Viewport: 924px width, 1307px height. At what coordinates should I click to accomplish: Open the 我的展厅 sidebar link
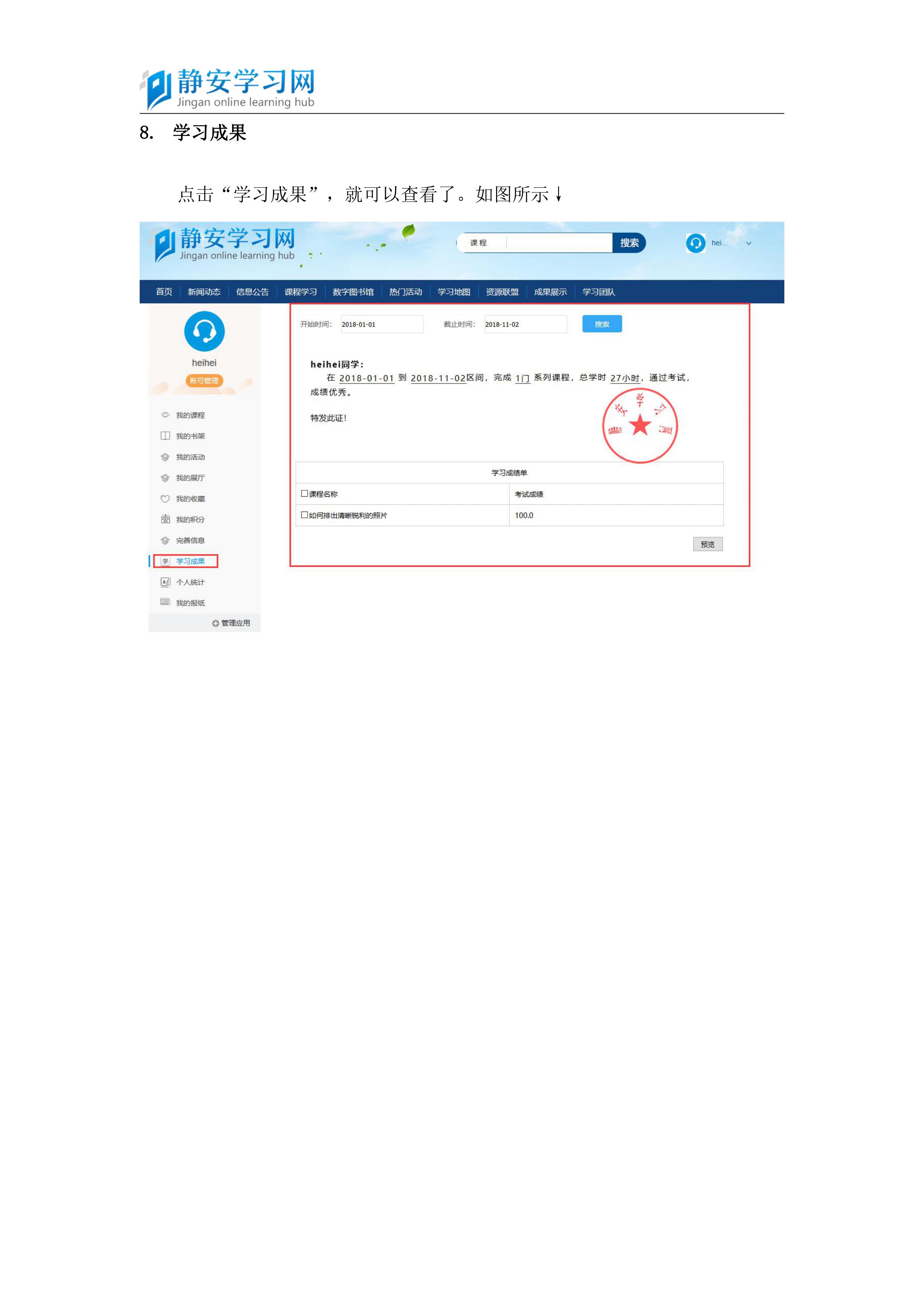191,478
